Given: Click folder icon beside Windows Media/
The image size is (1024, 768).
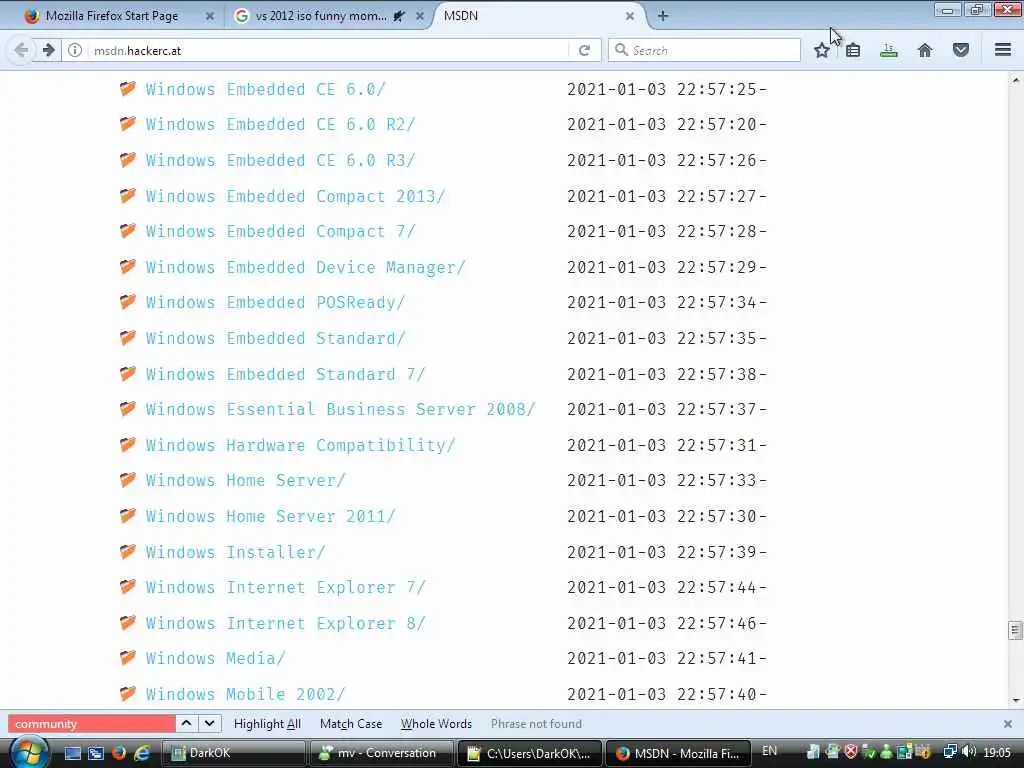Looking at the screenshot, I should click(x=128, y=658).
